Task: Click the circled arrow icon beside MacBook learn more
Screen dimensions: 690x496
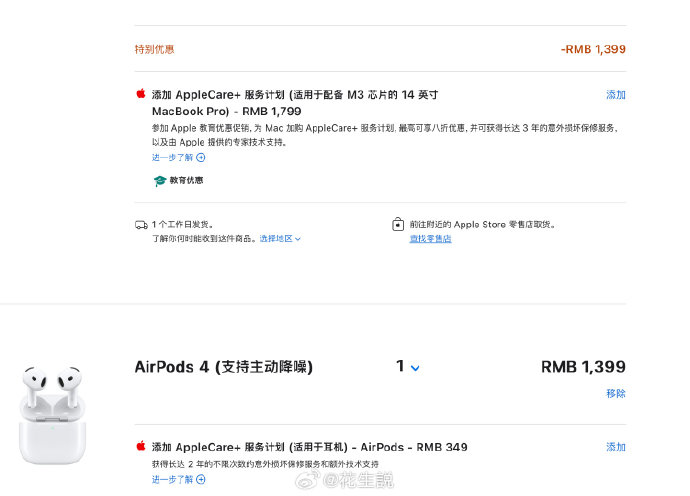Action: [201, 158]
